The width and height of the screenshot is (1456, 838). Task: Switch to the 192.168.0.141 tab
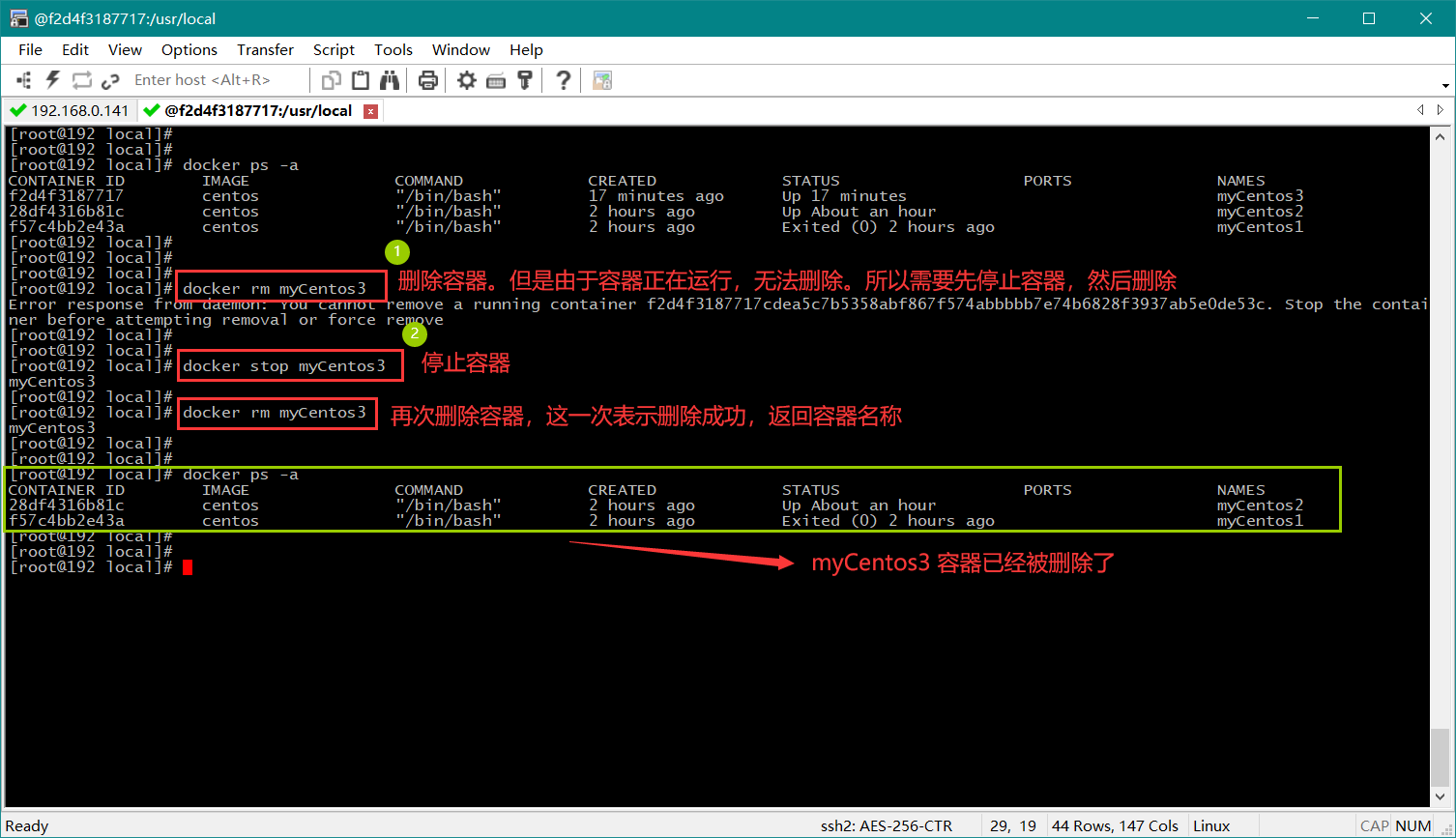70,110
